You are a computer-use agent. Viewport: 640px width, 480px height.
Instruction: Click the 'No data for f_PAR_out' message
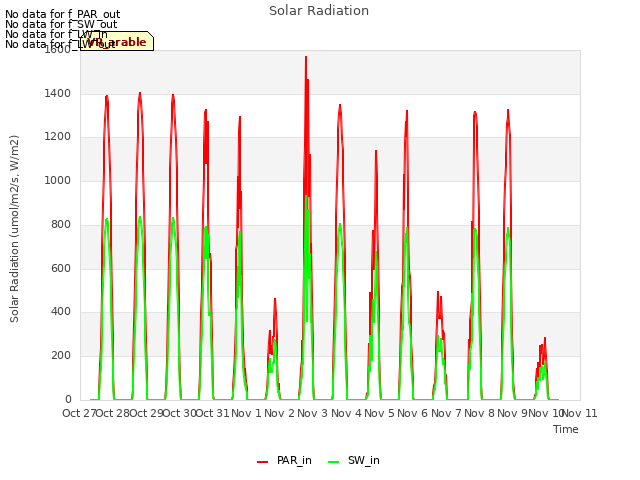pyautogui.click(x=62, y=14)
